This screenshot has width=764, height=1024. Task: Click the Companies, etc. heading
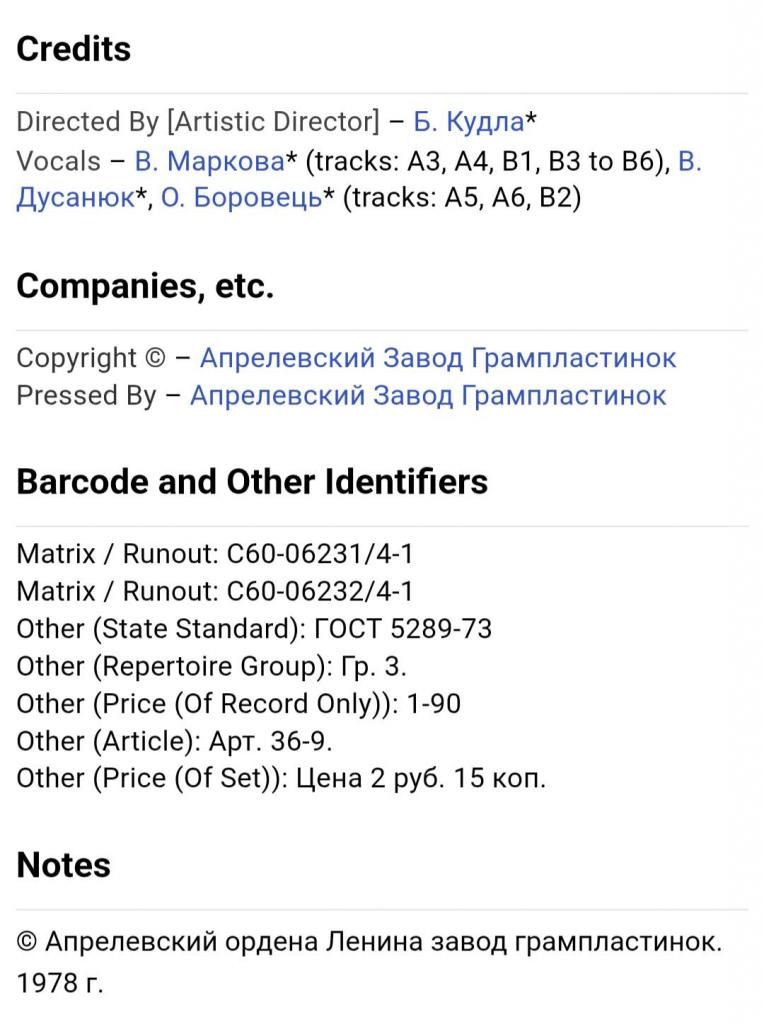coord(145,287)
